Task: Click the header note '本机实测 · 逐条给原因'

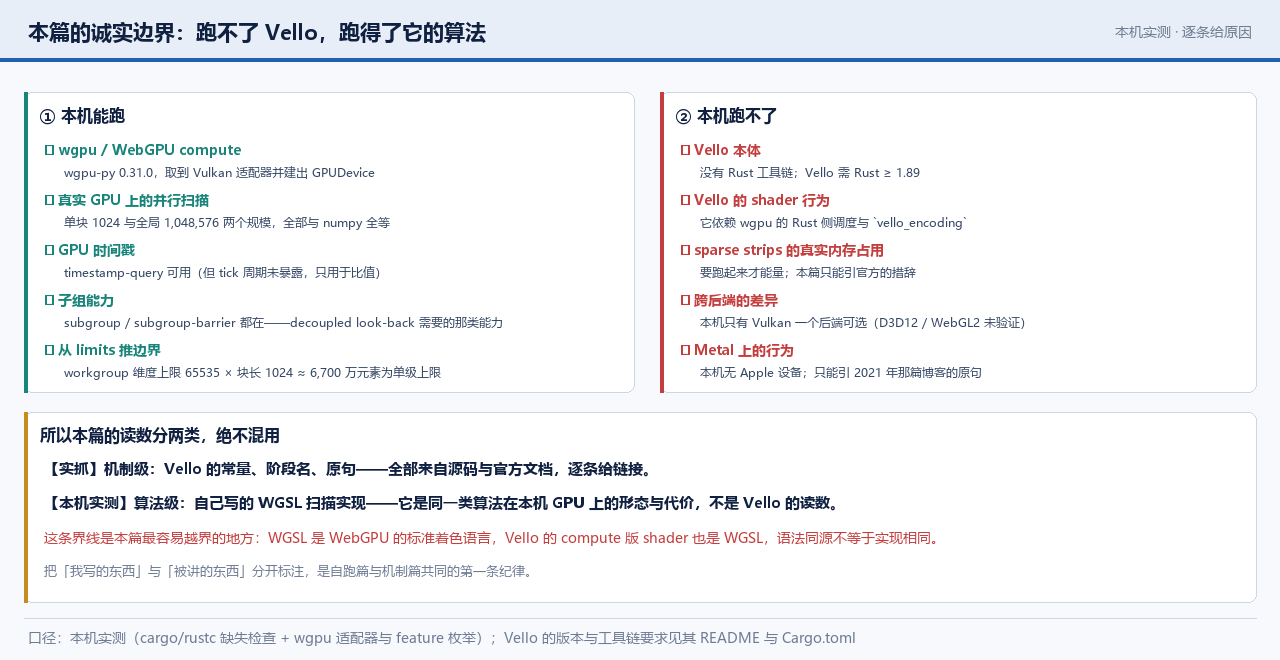Action: tap(1183, 32)
